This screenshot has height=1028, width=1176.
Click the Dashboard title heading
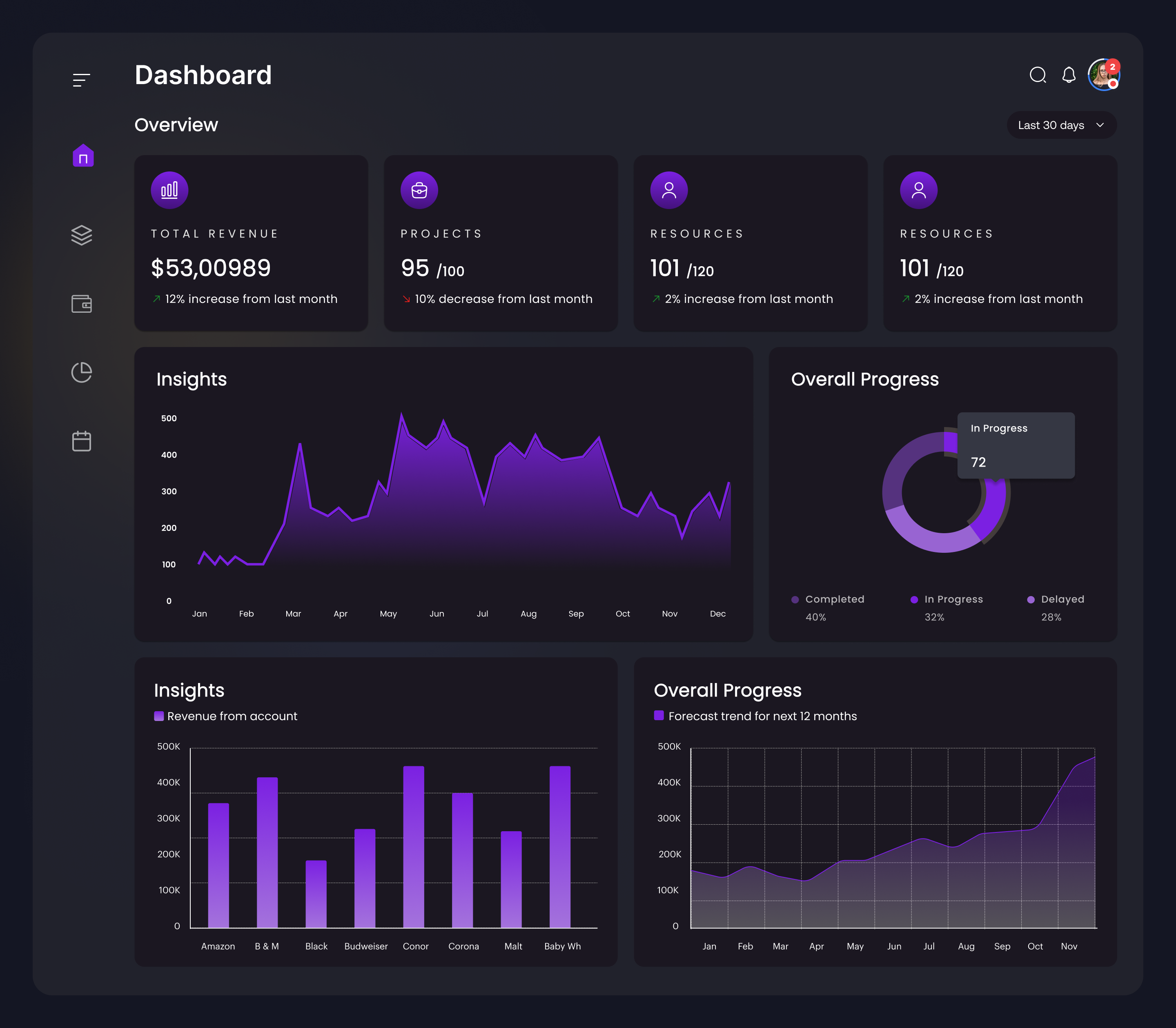203,75
